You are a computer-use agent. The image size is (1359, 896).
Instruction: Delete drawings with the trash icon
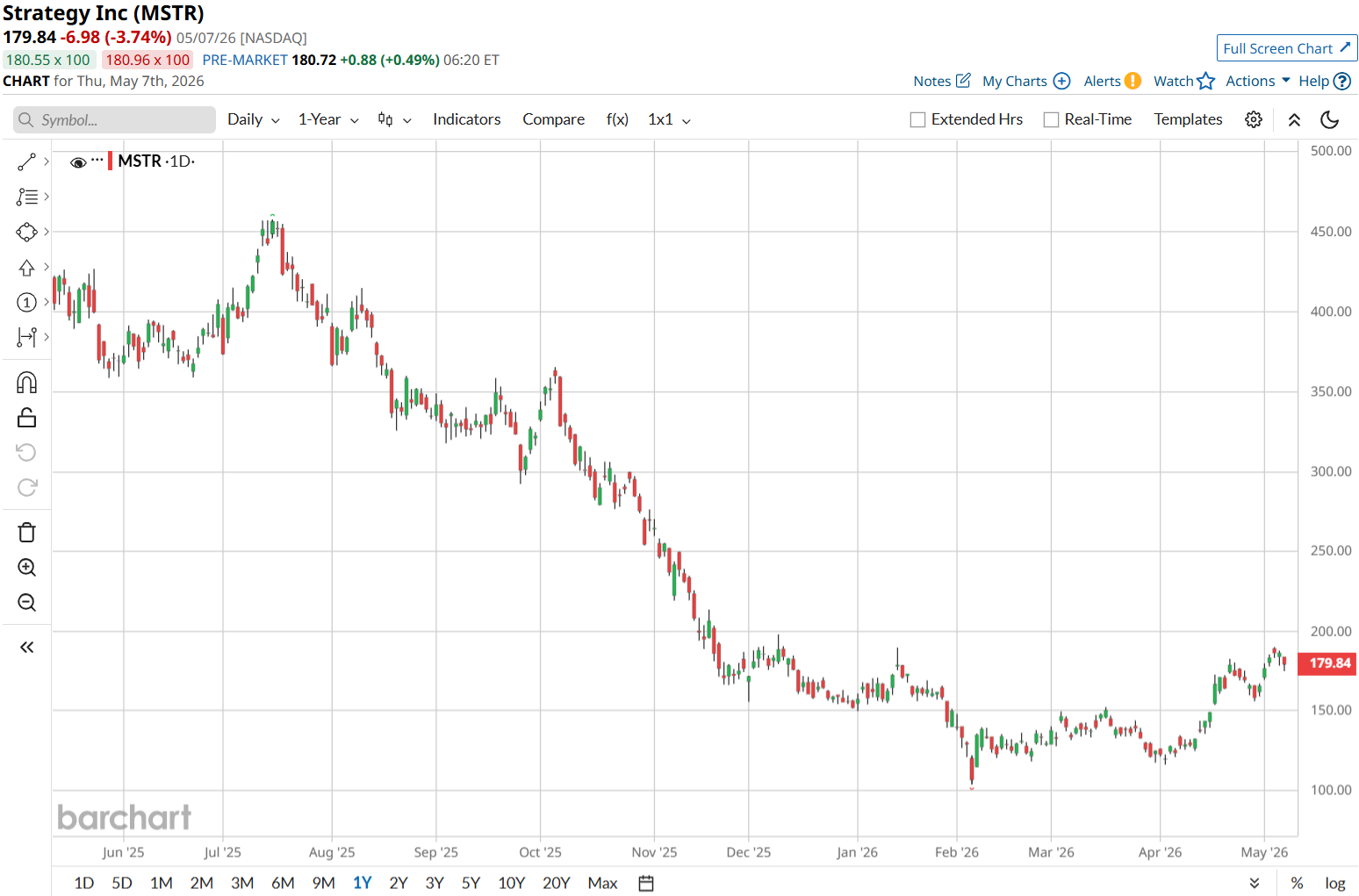[26, 533]
